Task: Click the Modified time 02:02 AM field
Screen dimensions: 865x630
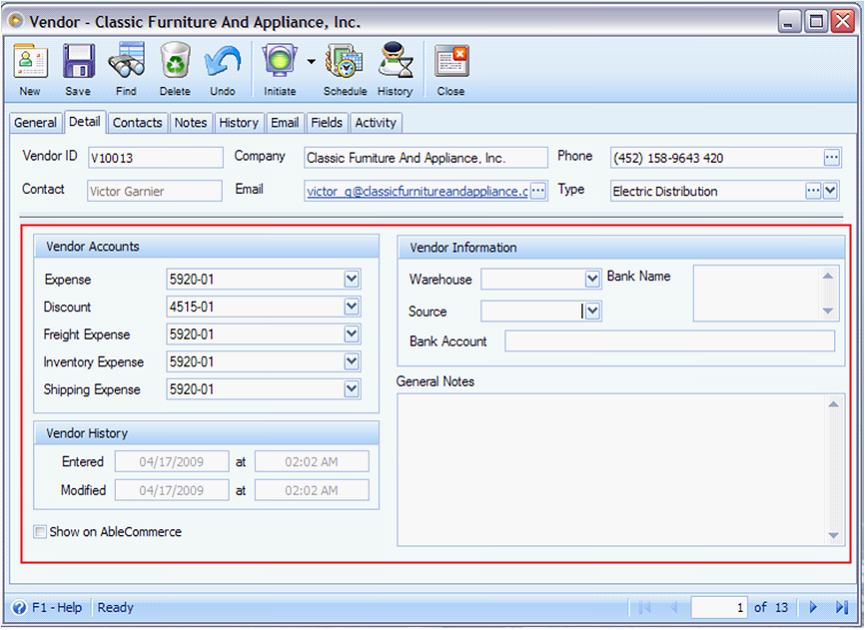Action: (x=312, y=490)
